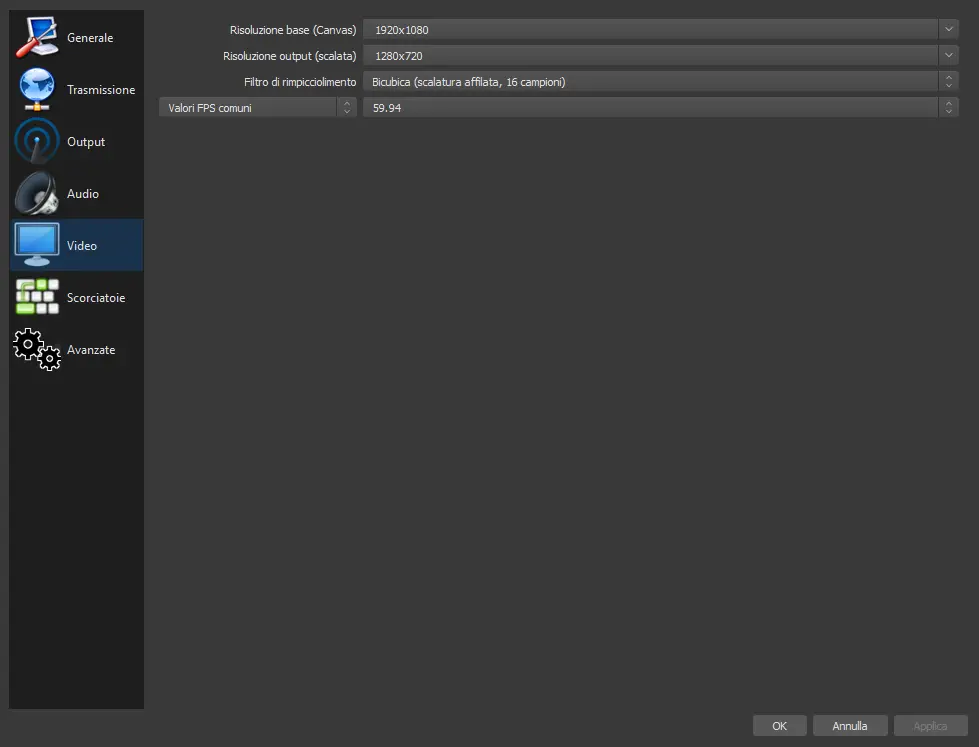Click the Bicubica filter combo box text
979x747 pixels.
coord(469,82)
